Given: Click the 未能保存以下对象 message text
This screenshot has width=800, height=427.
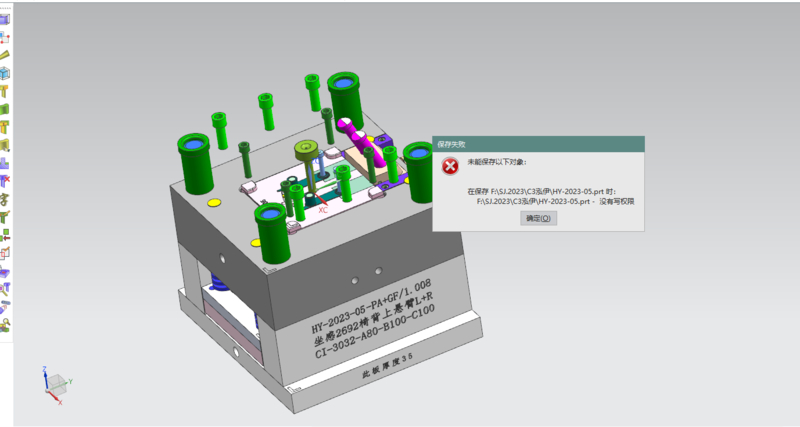Looking at the screenshot, I should coord(496,162).
